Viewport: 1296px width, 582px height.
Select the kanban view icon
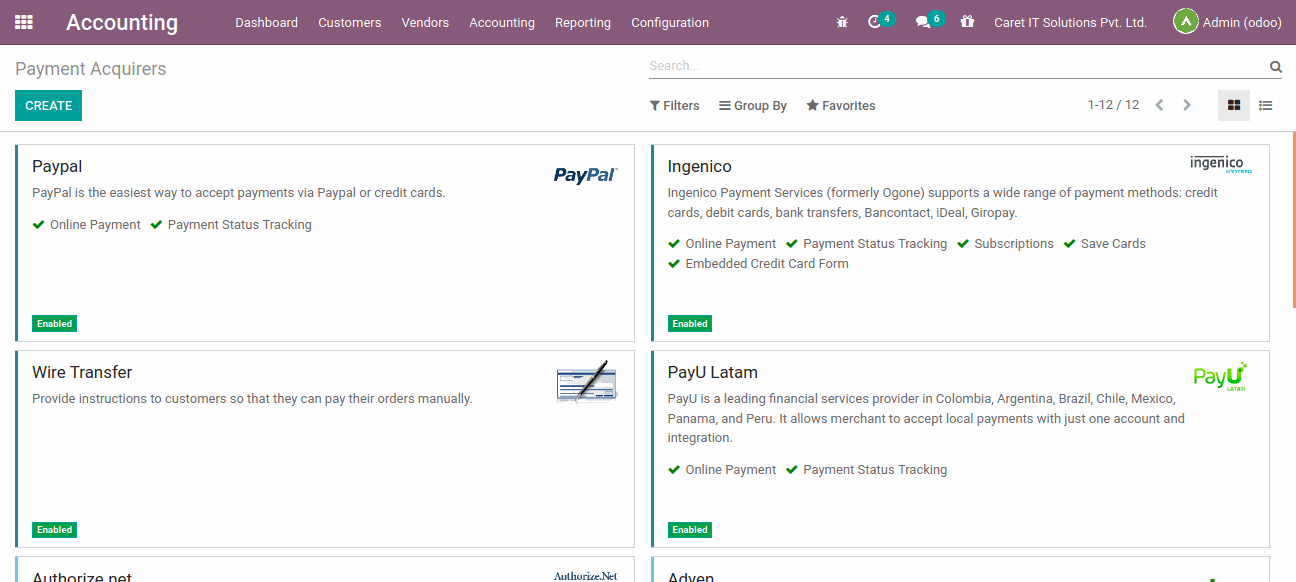1233,105
